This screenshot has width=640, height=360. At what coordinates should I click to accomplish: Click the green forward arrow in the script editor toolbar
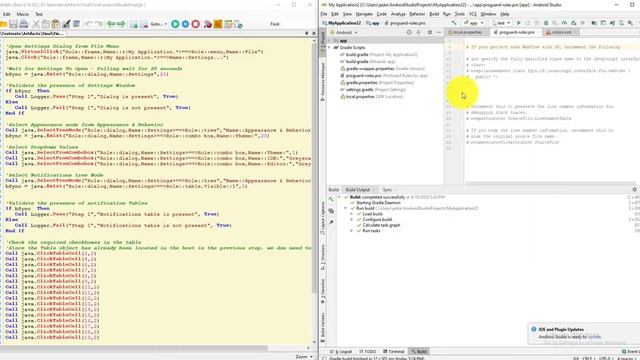coord(121,24)
